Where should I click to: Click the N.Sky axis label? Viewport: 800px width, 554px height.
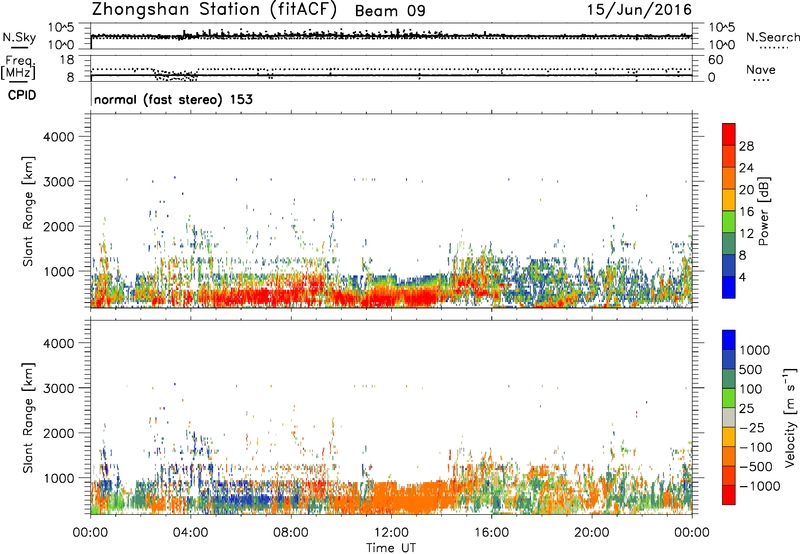click(x=19, y=37)
